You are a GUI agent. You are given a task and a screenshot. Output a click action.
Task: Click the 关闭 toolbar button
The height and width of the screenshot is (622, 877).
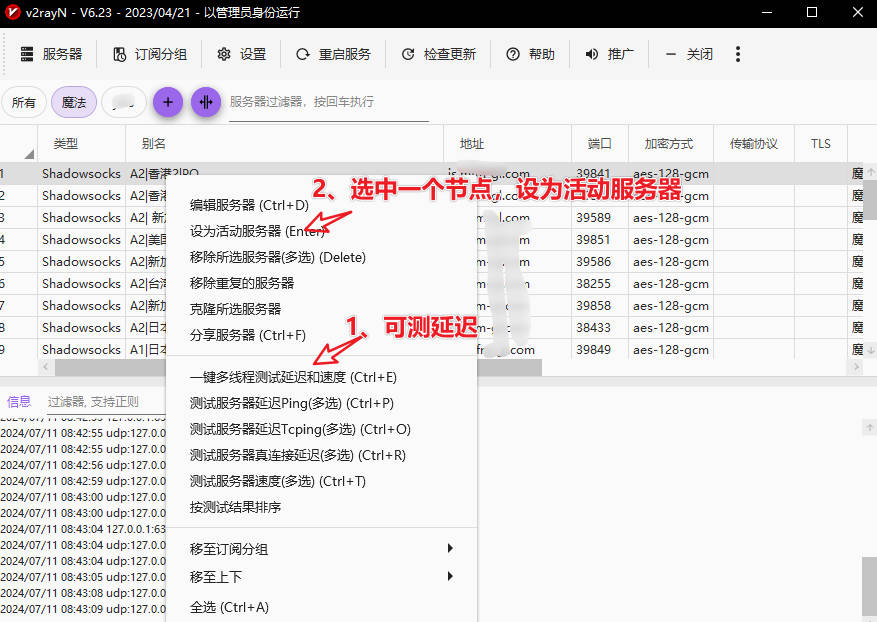(689, 54)
